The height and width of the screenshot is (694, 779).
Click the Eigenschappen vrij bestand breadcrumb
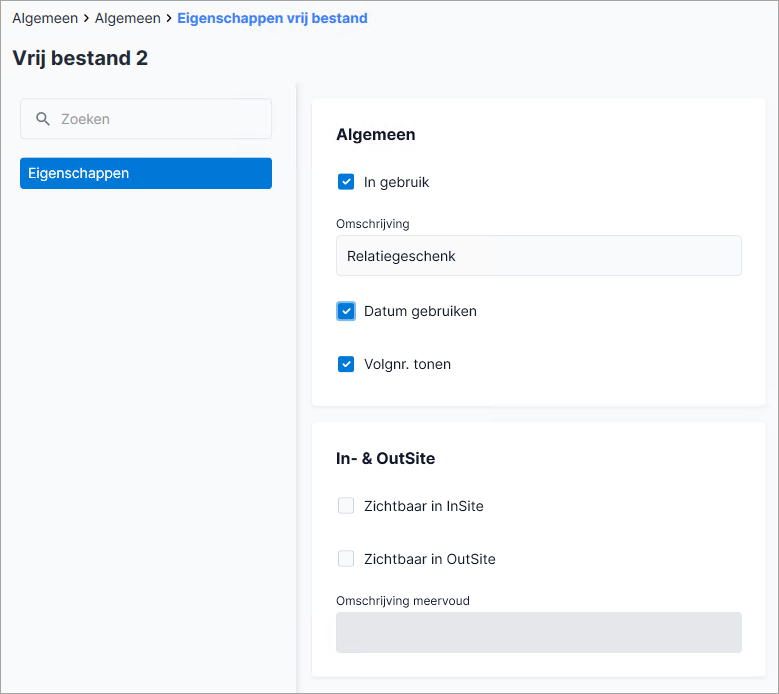(x=272, y=18)
